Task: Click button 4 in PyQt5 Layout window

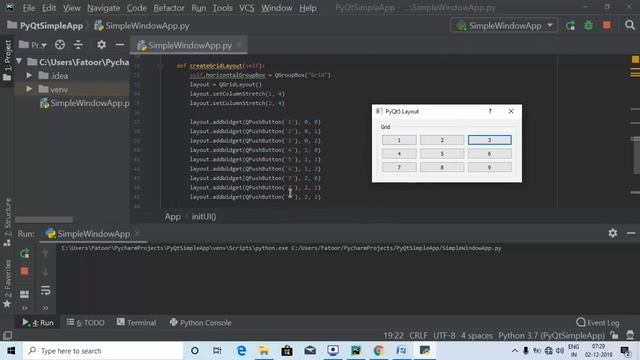Action: (x=399, y=154)
